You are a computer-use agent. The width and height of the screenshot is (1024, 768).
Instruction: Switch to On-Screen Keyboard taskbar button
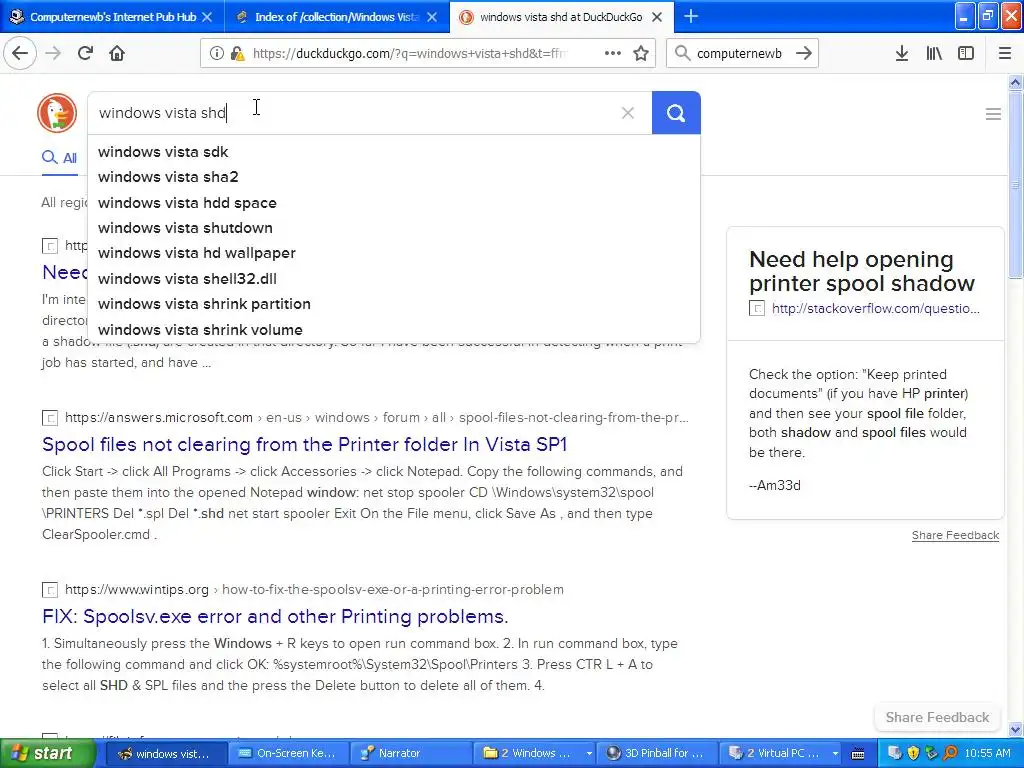click(287, 753)
